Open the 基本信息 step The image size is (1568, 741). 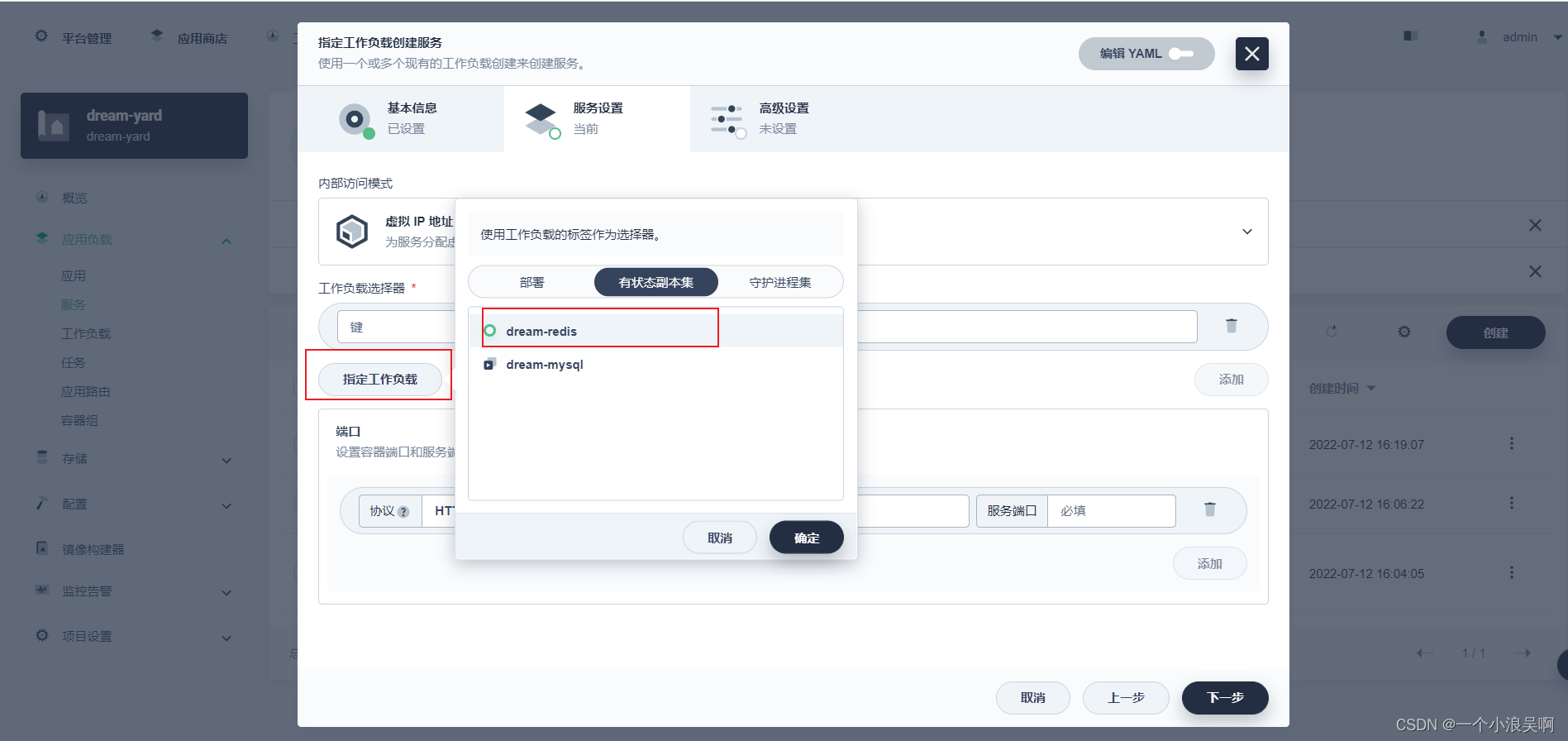(401, 119)
